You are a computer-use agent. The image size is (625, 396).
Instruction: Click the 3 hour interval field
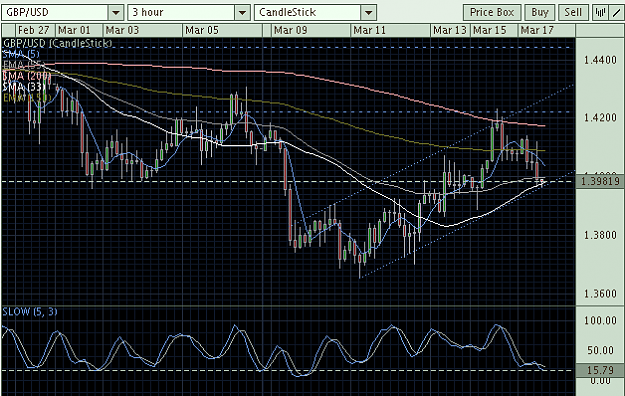point(181,13)
